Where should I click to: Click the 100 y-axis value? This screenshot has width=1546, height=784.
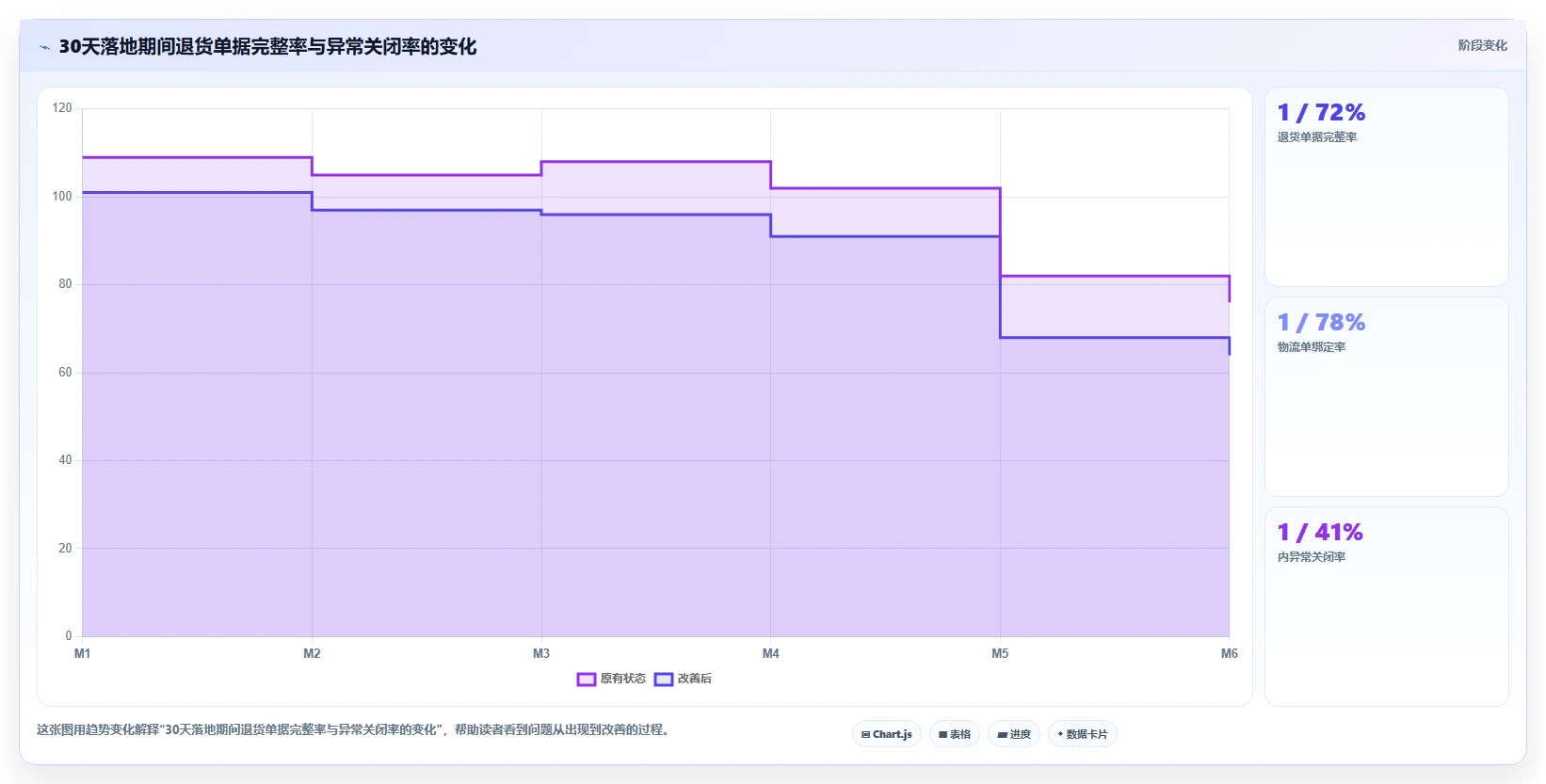(x=62, y=197)
